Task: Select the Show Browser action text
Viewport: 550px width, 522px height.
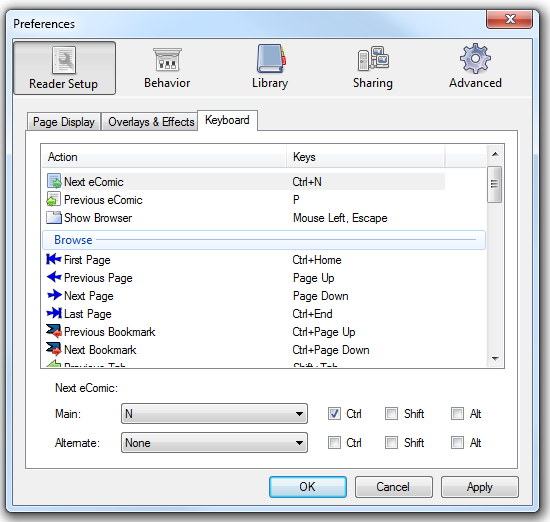Action: click(98, 218)
